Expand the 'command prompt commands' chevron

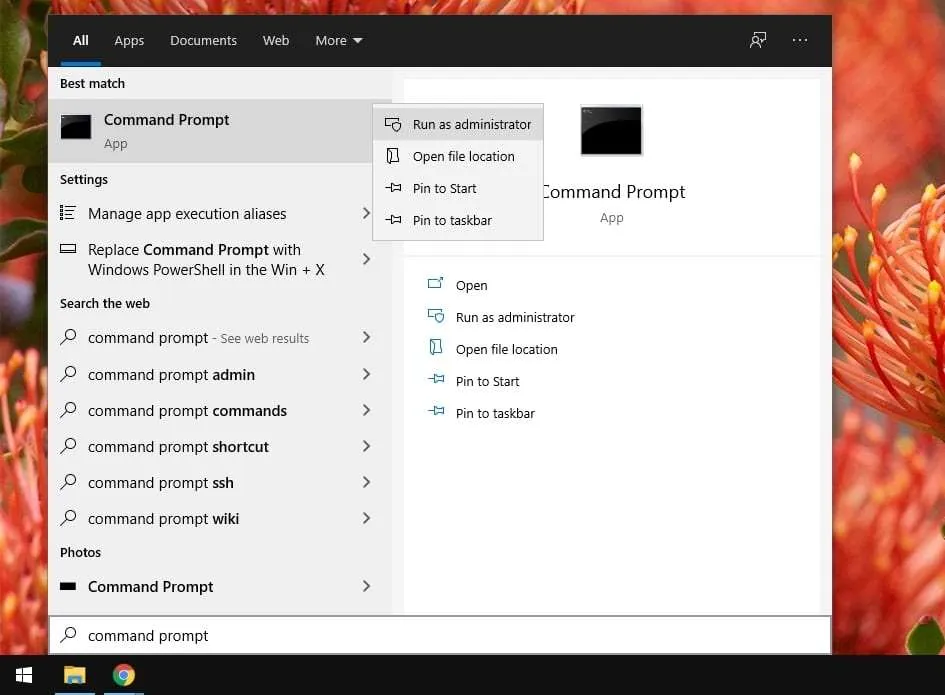tap(366, 410)
